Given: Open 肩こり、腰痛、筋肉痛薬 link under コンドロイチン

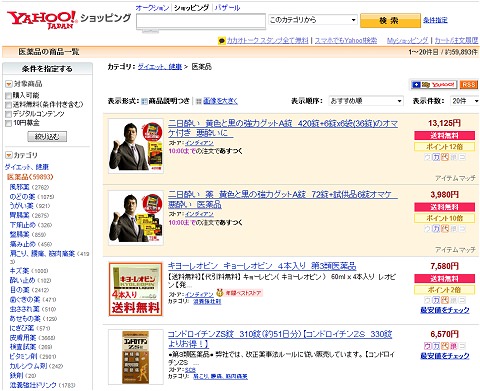Looking at the screenshot, I should (220, 376).
